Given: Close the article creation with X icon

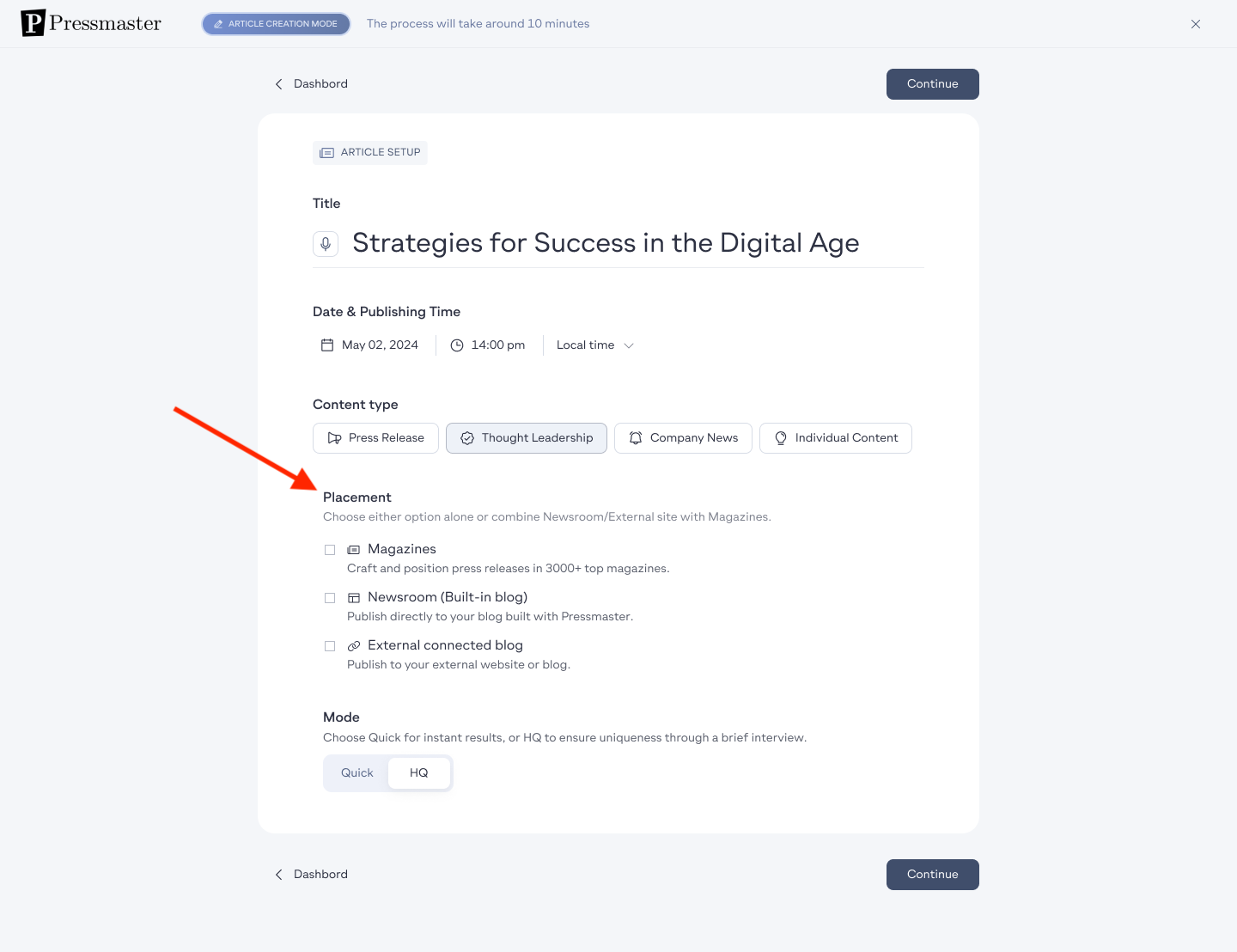Looking at the screenshot, I should coord(1196,24).
